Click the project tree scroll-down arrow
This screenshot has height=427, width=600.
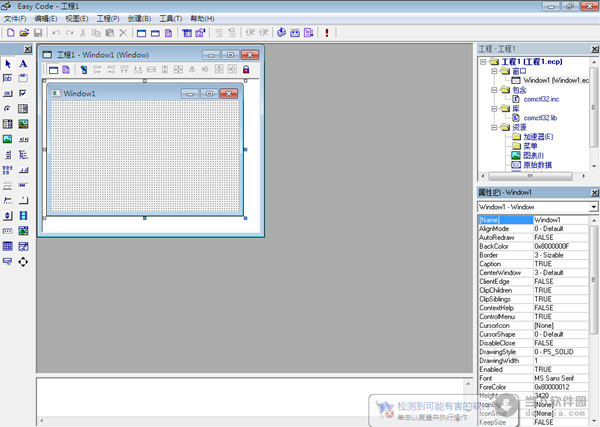click(x=594, y=166)
